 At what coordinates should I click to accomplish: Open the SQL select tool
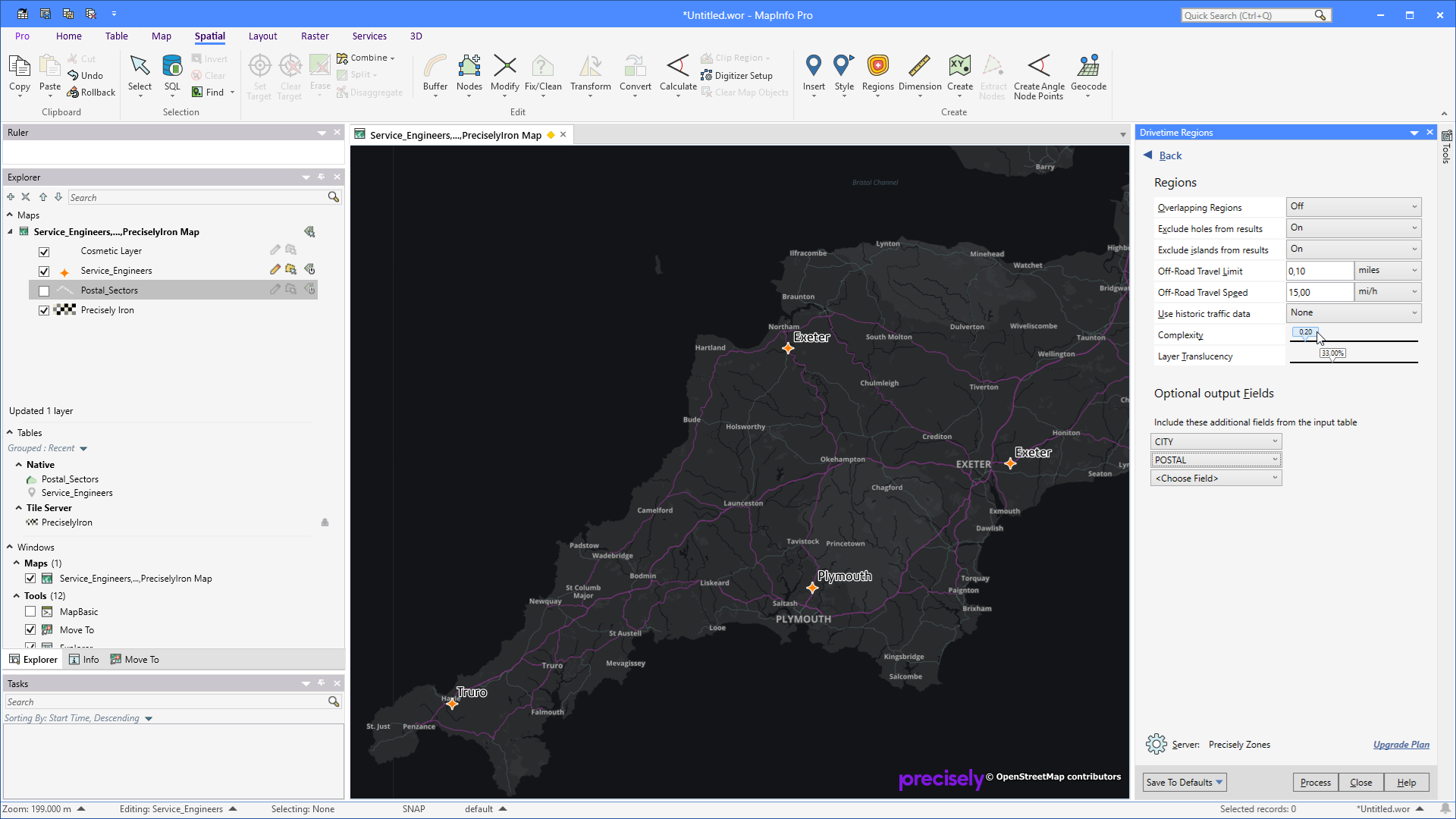pyautogui.click(x=172, y=74)
